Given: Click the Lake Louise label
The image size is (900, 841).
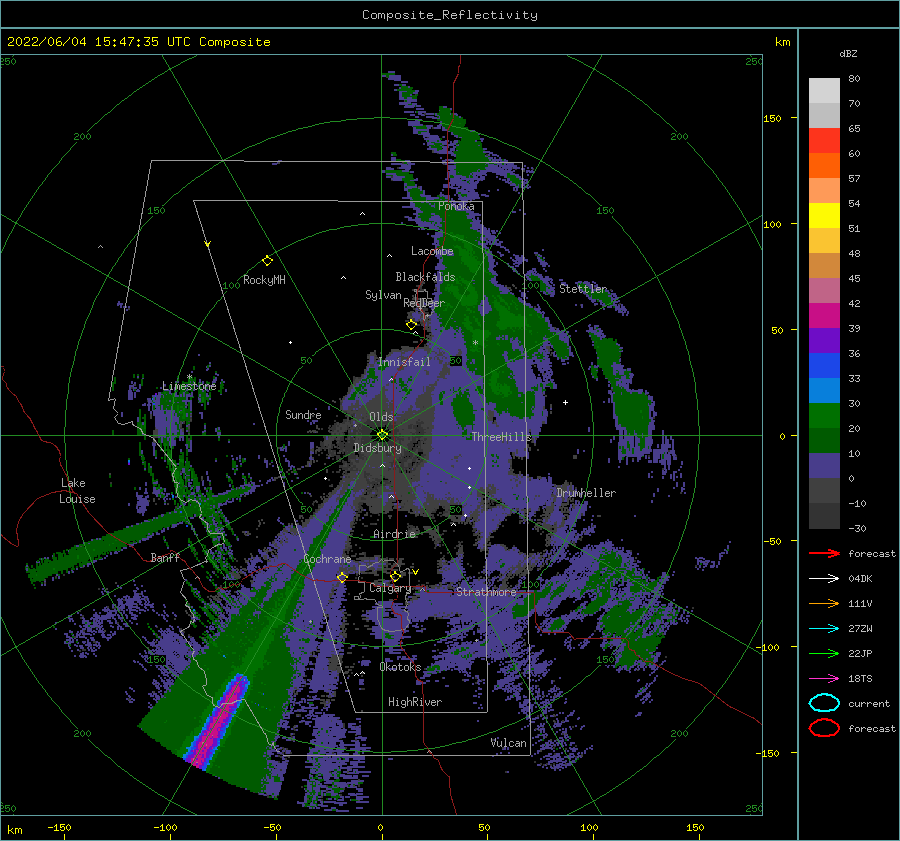Looking at the screenshot, I should point(77,491).
